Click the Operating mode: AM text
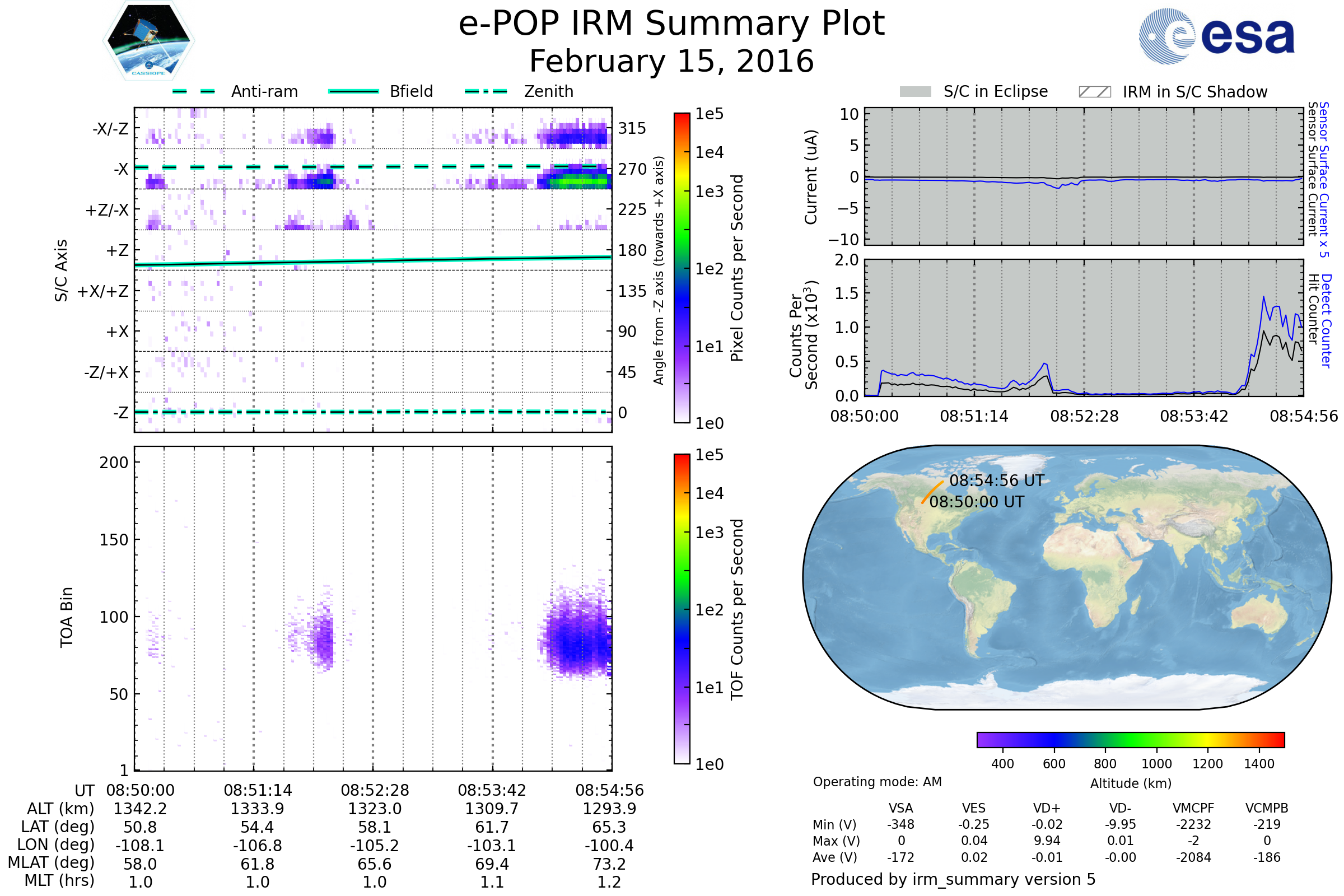Image resolution: width=1344 pixels, height=896 pixels. point(877,782)
